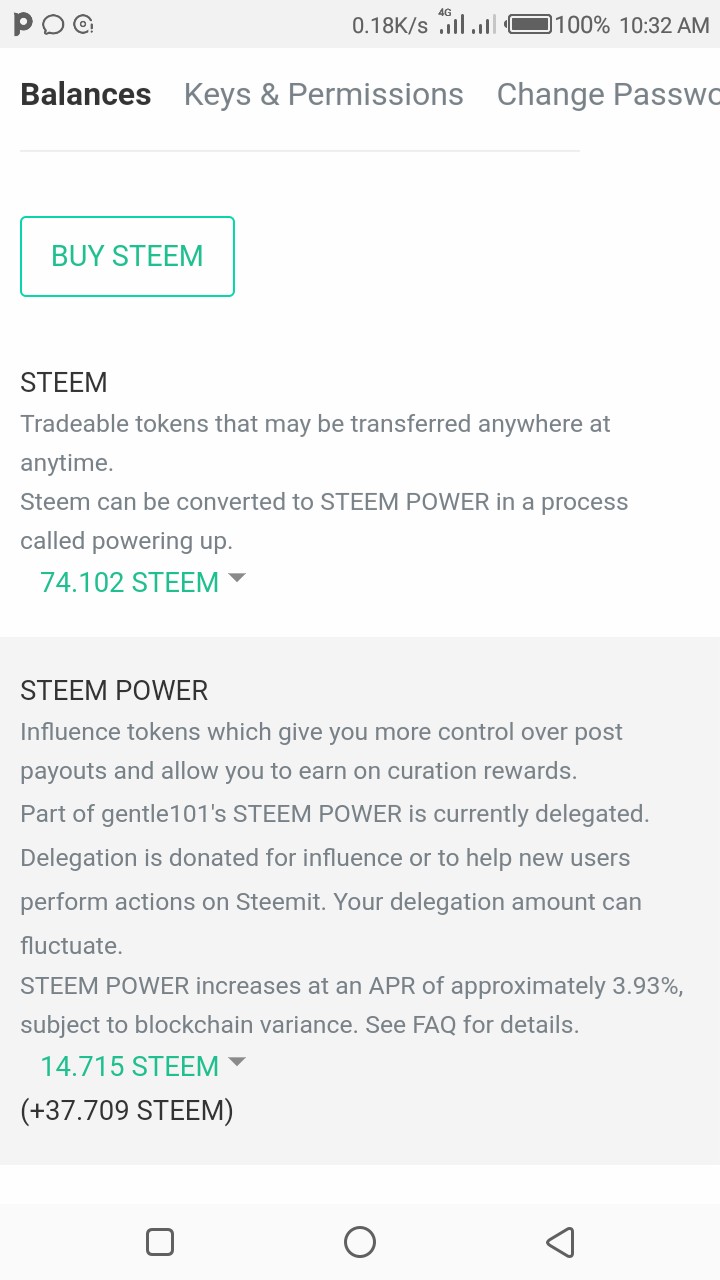Open the Keys & Permissions tab
This screenshot has width=720, height=1280.
click(323, 95)
